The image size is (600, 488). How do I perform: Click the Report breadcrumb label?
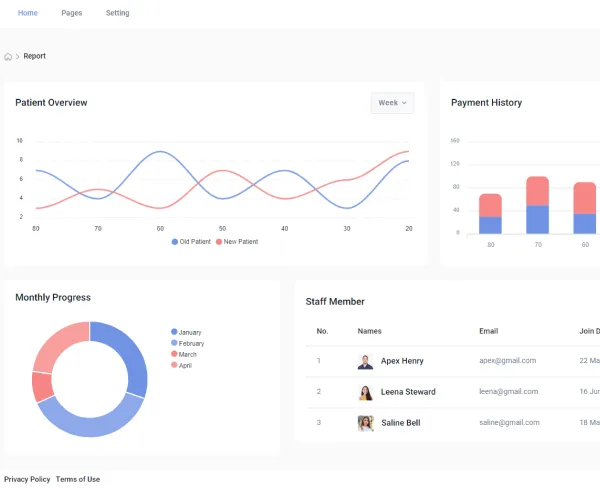(x=34, y=56)
